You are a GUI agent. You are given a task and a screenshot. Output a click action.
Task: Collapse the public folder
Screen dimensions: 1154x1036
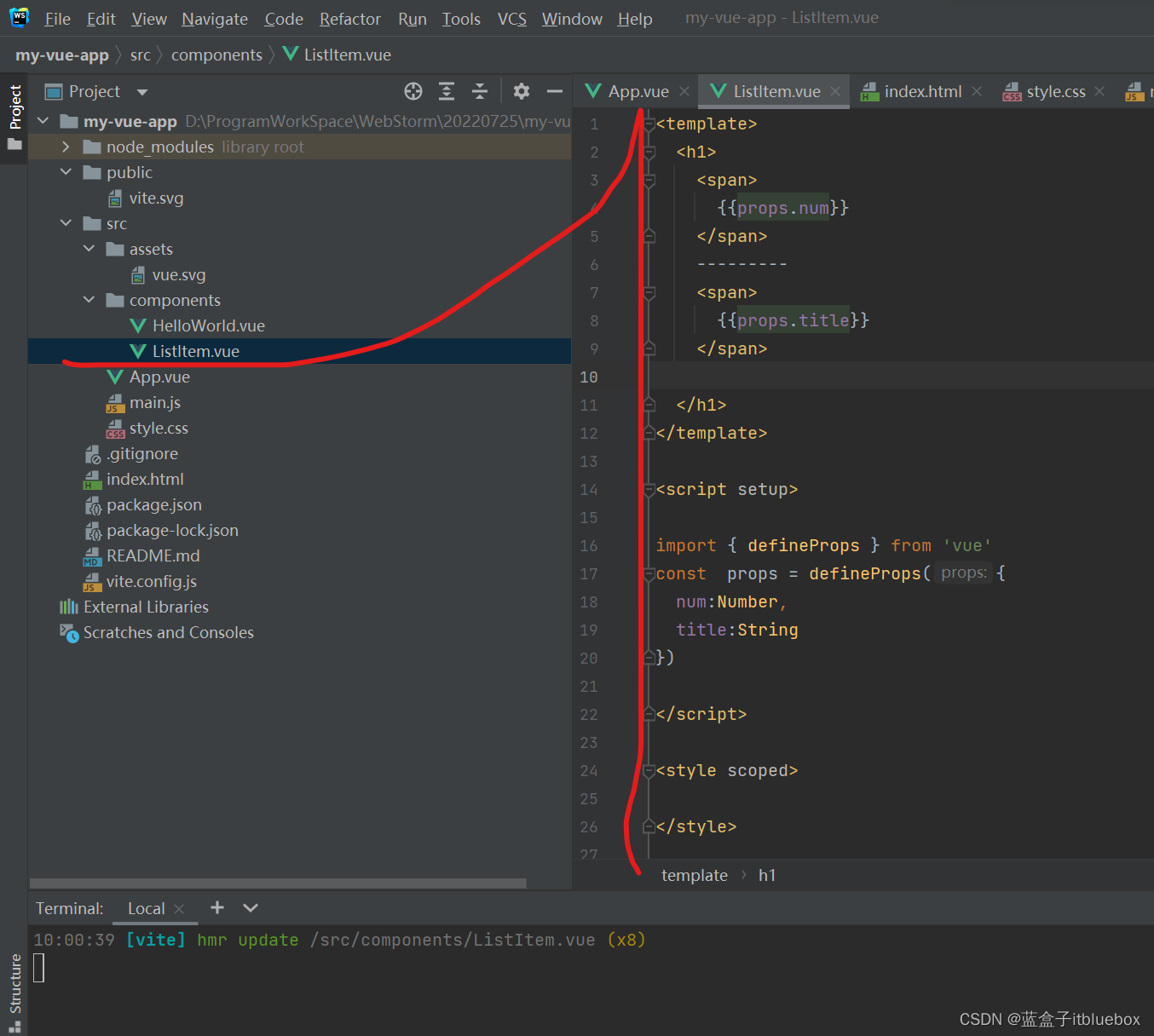point(66,172)
